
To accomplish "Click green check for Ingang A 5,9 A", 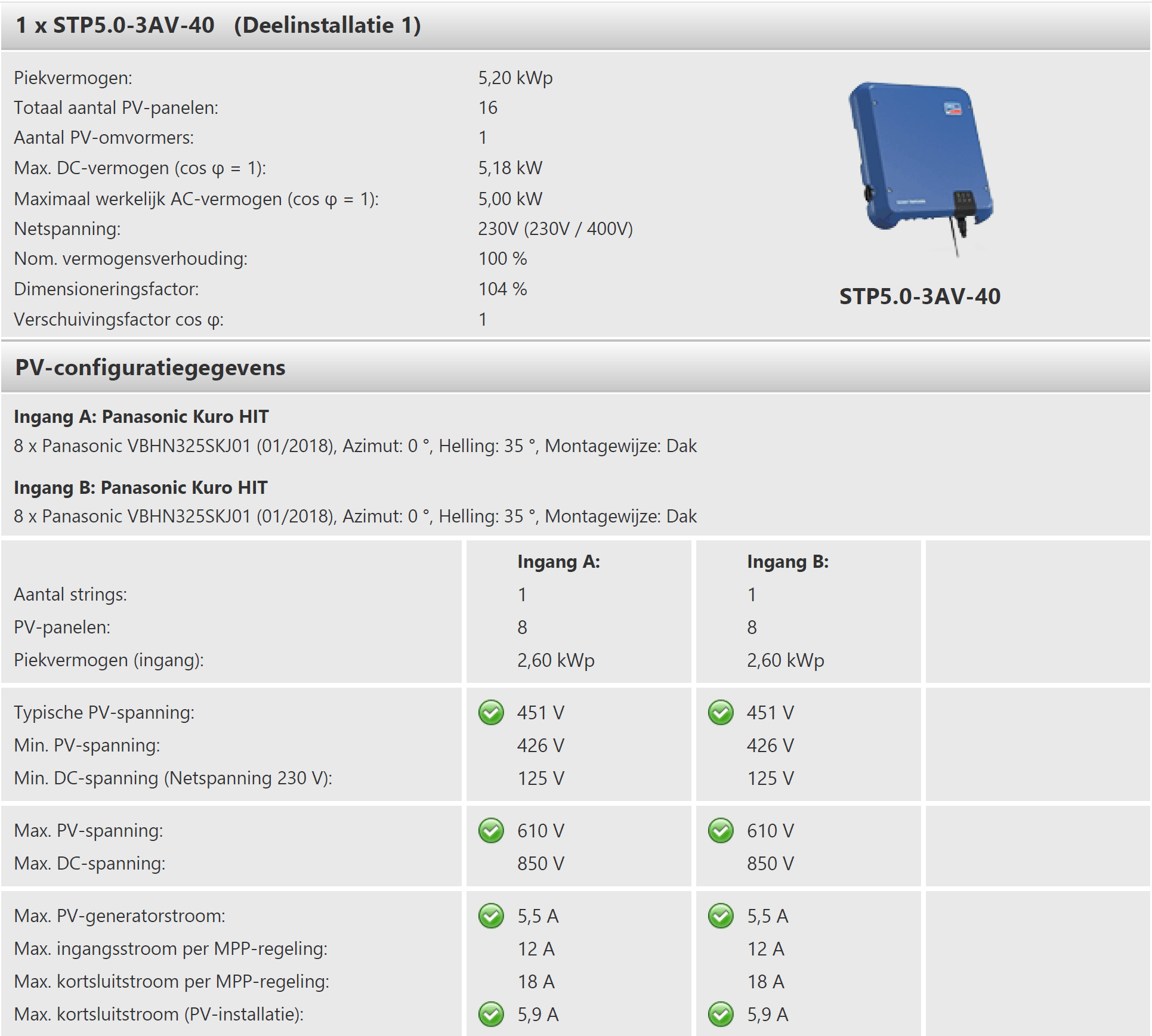I will pyautogui.click(x=491, y=1014).
